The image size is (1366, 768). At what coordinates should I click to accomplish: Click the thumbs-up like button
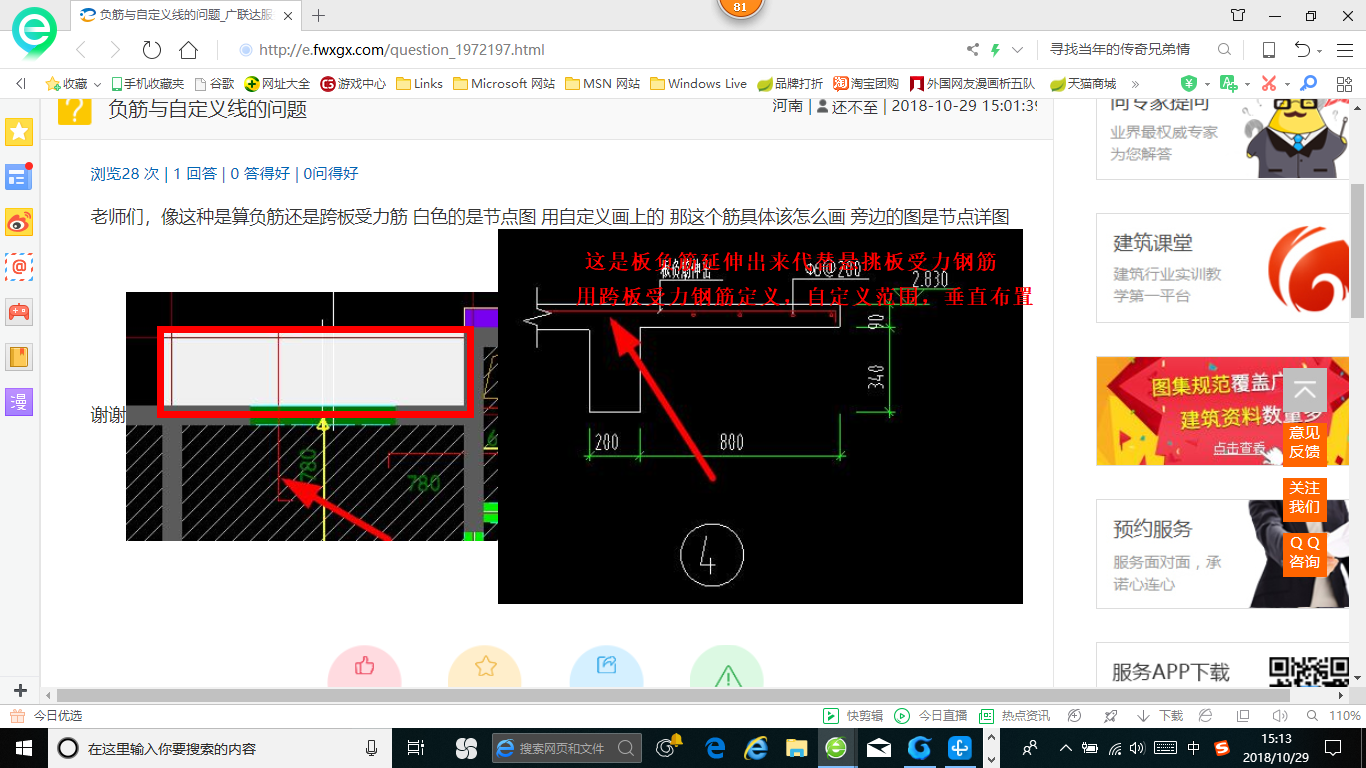tap(364, 668)
